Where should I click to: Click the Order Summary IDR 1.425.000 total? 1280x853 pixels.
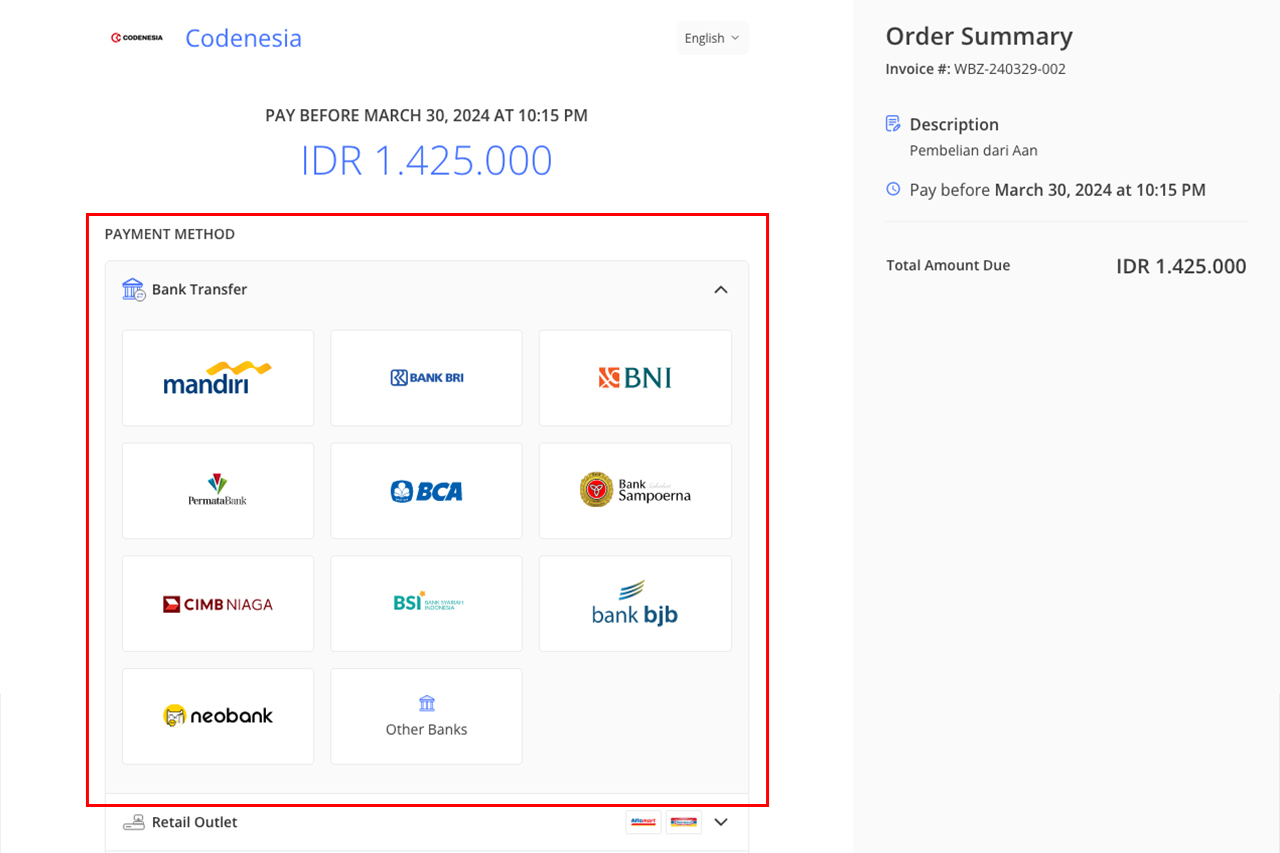(x=1181, y=266)
